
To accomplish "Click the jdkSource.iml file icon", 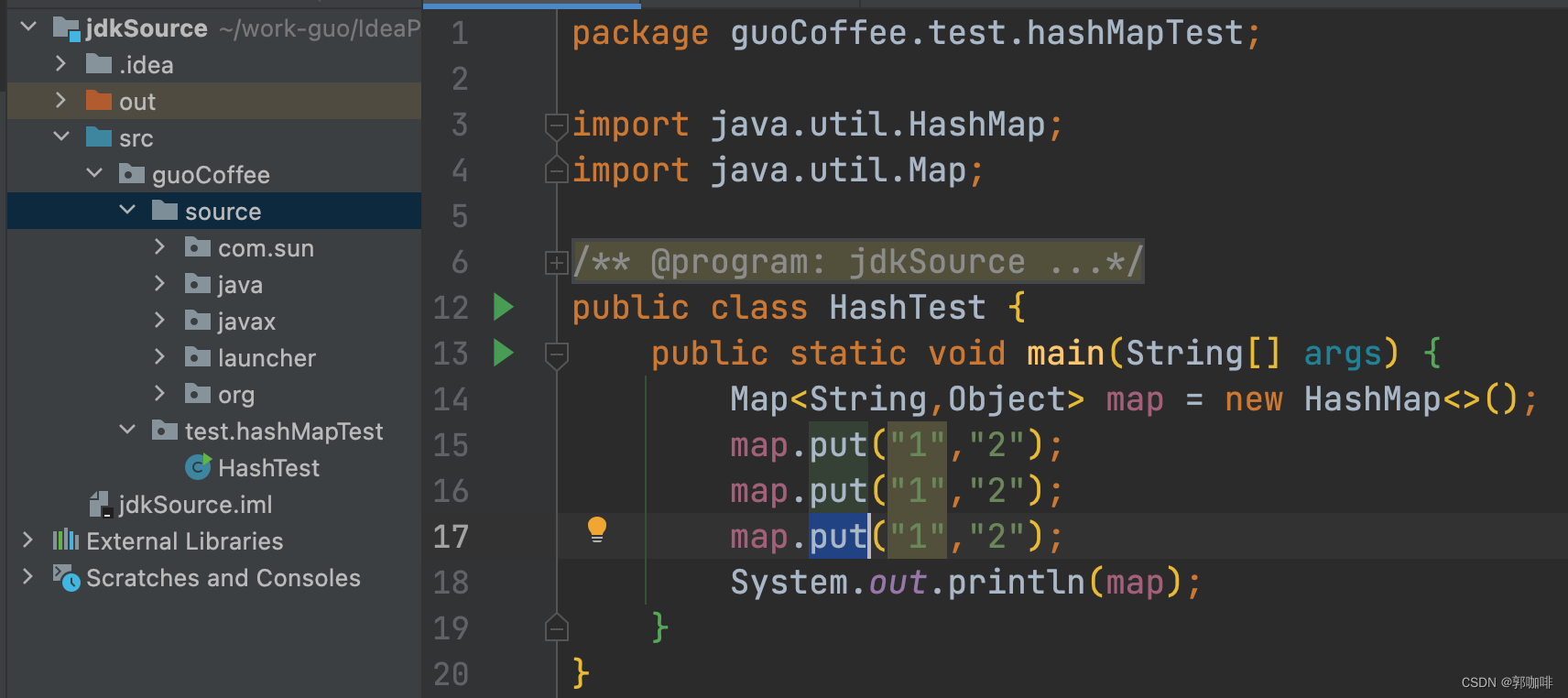I will click(101, 505).
